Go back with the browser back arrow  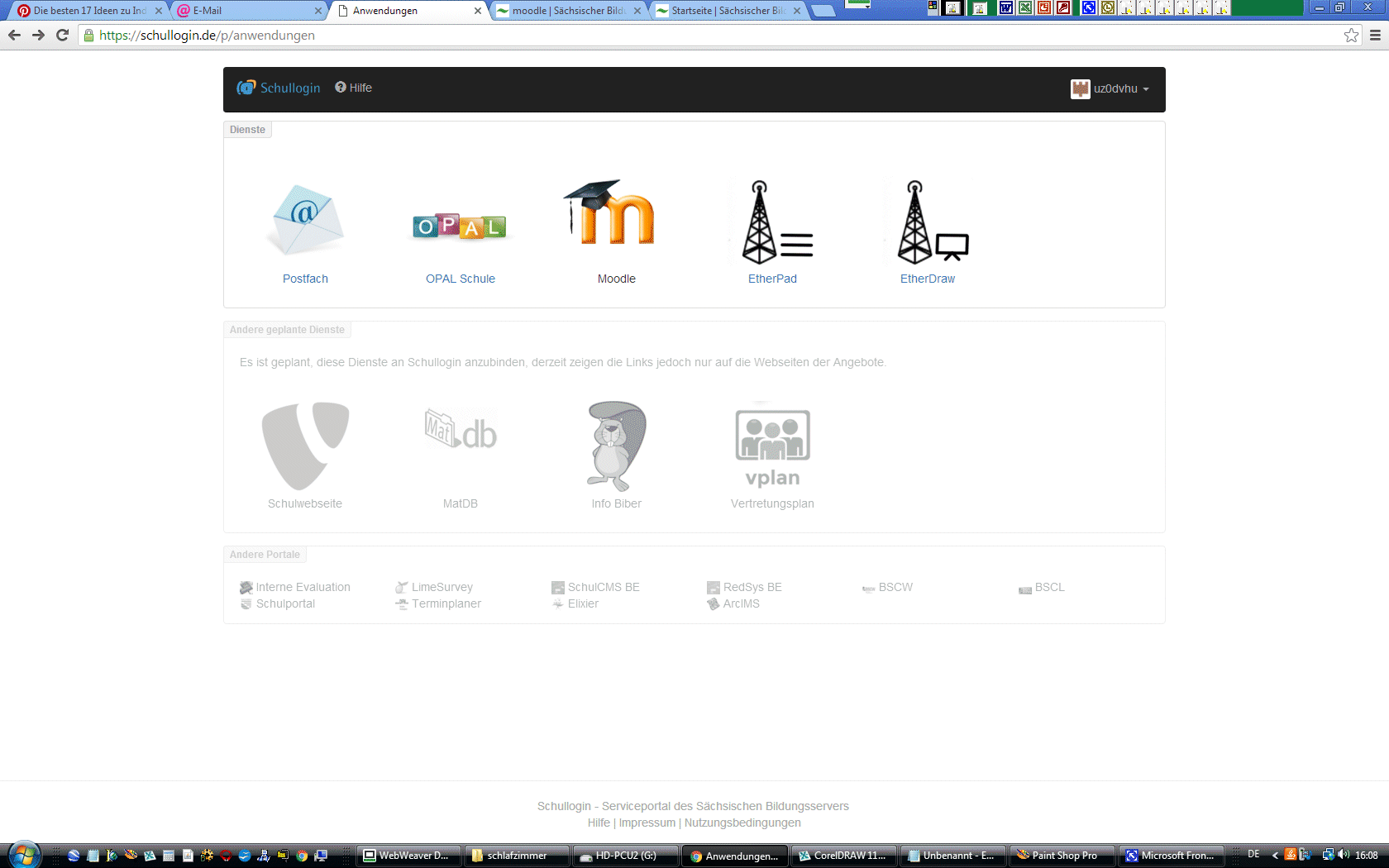(x=14, y=35)
